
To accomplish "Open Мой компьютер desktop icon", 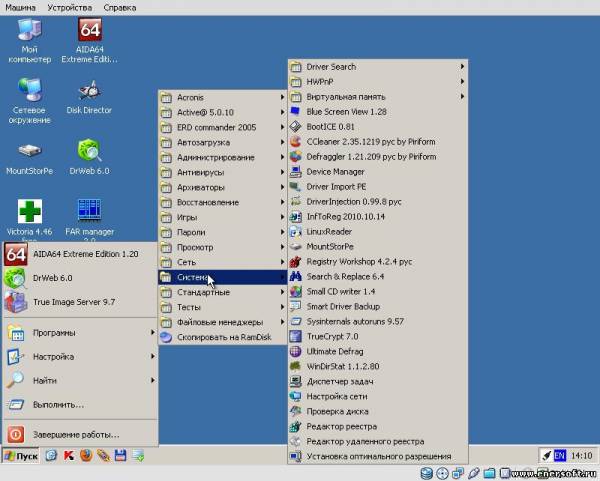I will [x=29, y=41].
